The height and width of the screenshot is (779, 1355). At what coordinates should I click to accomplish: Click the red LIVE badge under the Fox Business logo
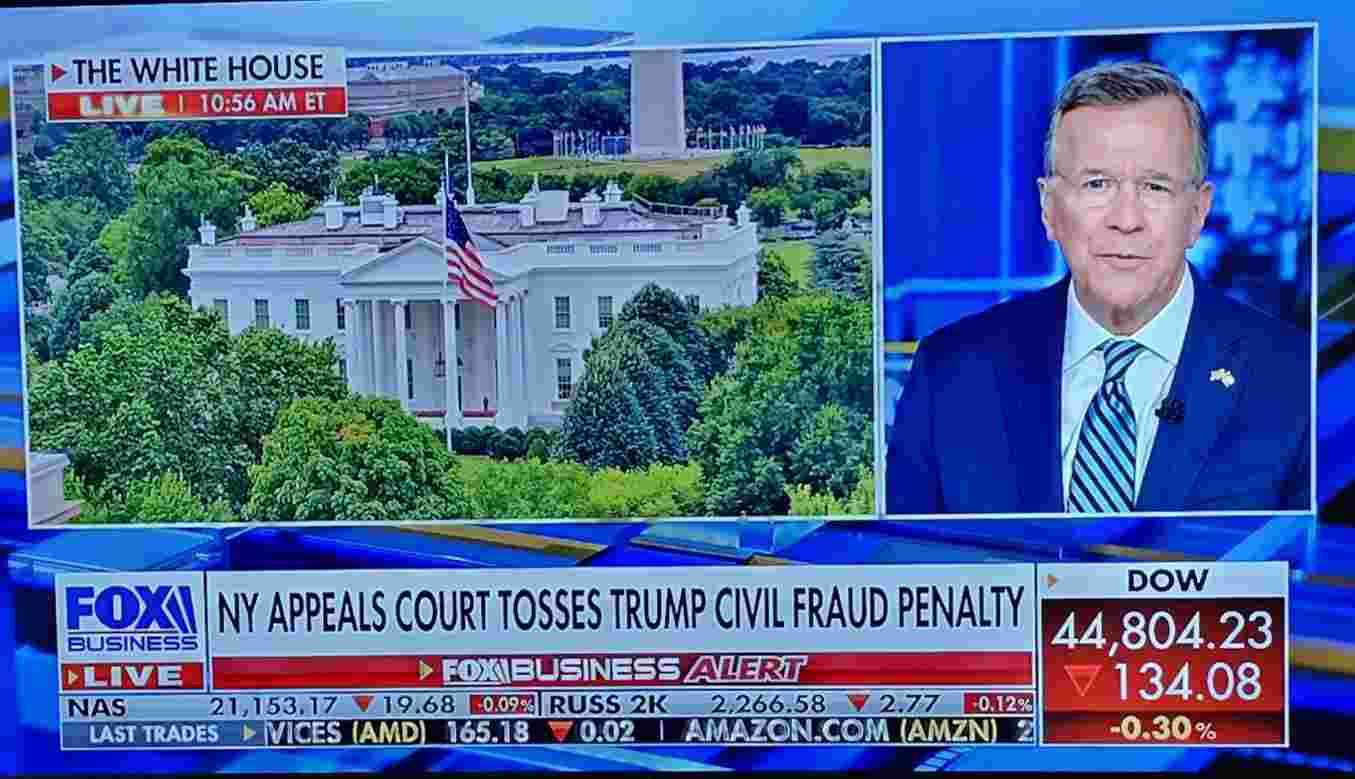point(132,676)
